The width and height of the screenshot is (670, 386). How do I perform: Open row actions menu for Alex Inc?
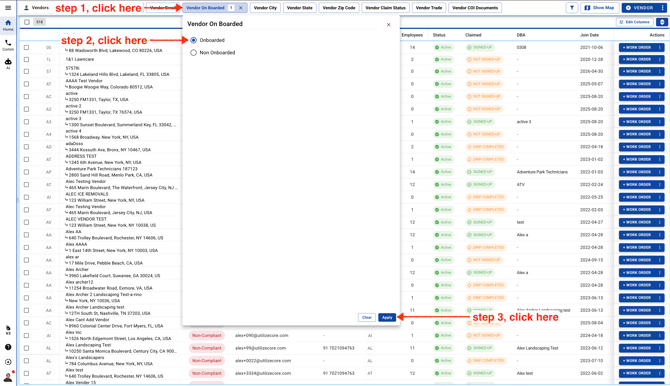pos(659,336)
